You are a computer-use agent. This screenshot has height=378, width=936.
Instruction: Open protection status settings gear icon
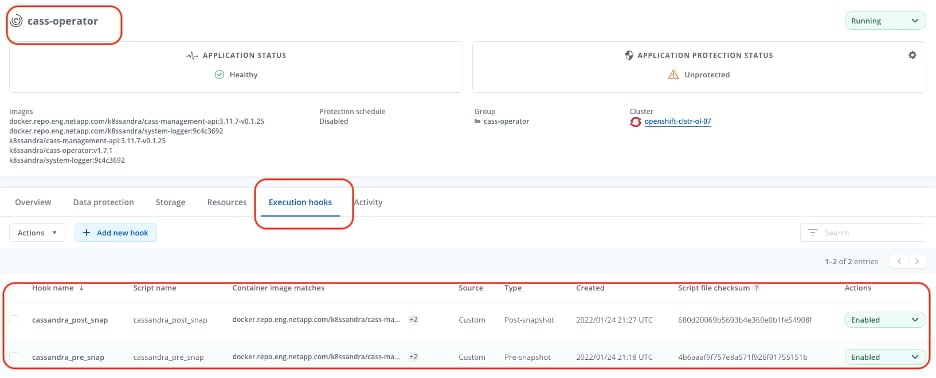[912, 55]
